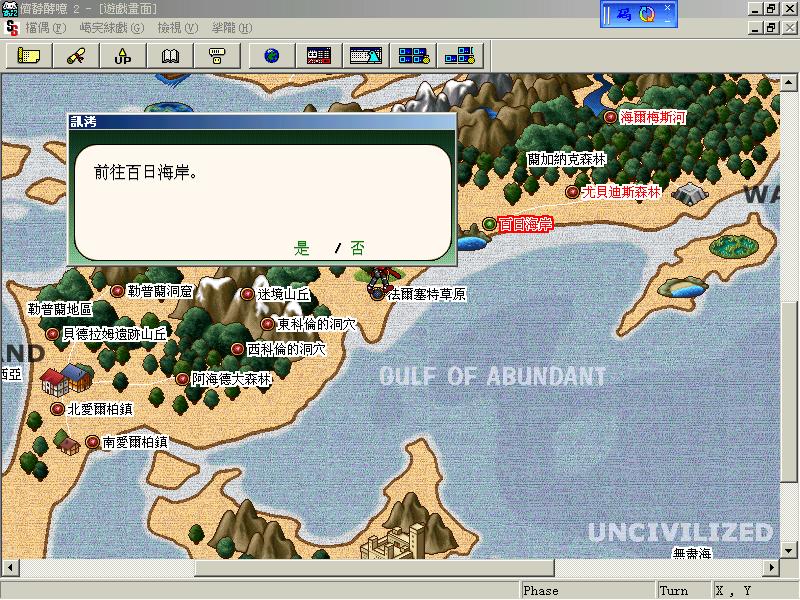Screen dimensions: 800x600
Task: Select the 東科倫的洞穴 location marker
Action: tap(267, 323)
